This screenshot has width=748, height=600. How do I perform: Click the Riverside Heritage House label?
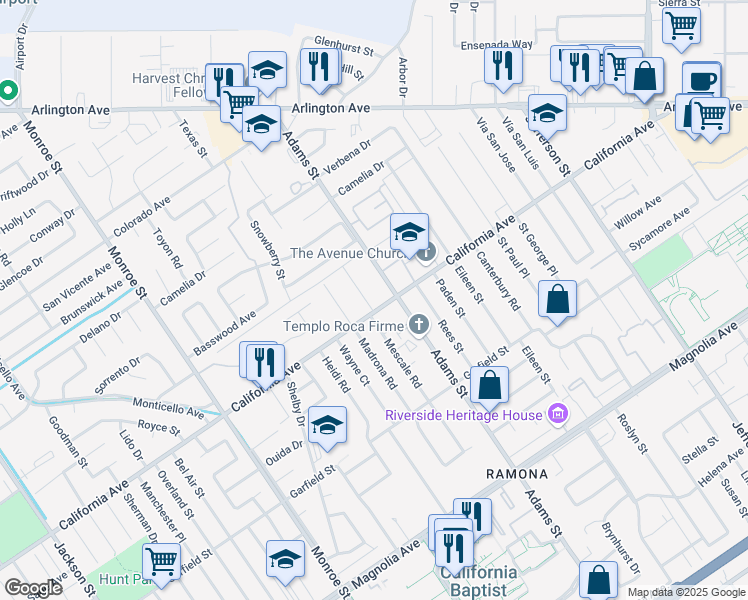(463, 415)
